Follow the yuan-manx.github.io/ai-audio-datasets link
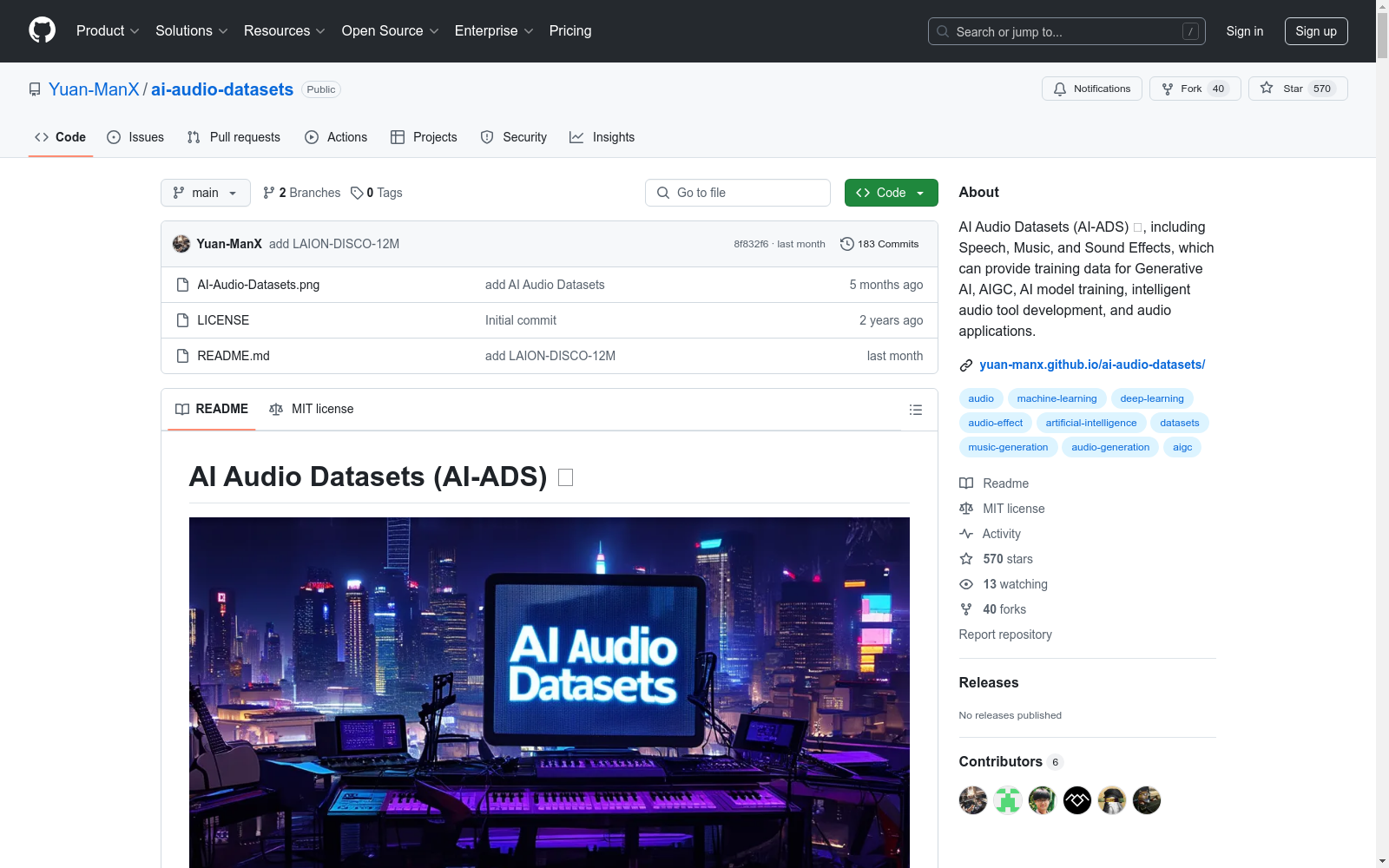Viewport: 1389px width, 868px height. click(1091, 365)
